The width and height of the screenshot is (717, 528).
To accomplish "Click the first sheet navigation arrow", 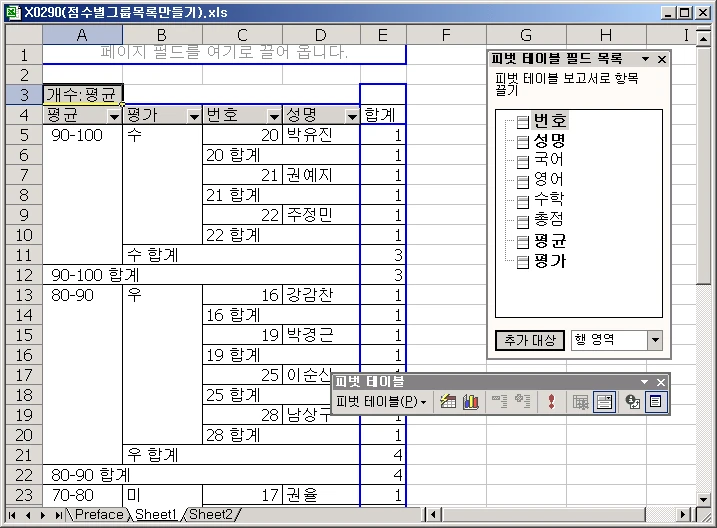I will click(x=12, y=515).
